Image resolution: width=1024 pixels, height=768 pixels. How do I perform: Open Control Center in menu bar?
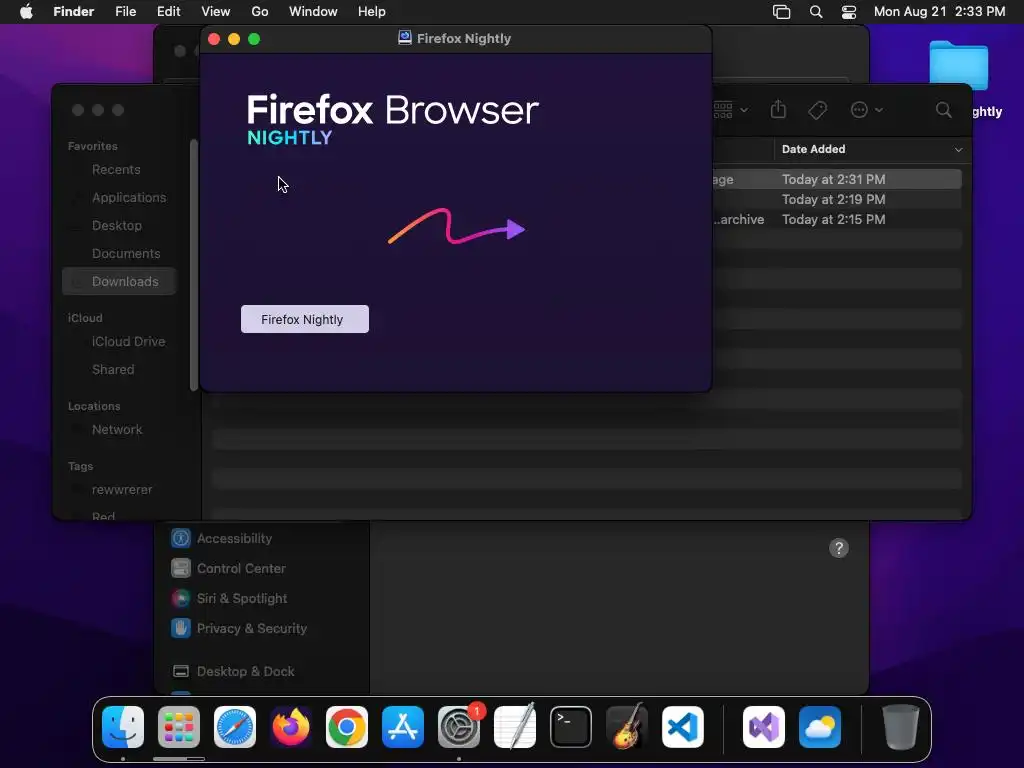point(848,12)
